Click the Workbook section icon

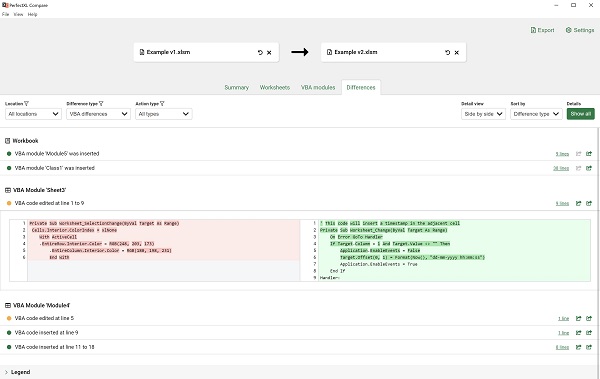point(8,140)
